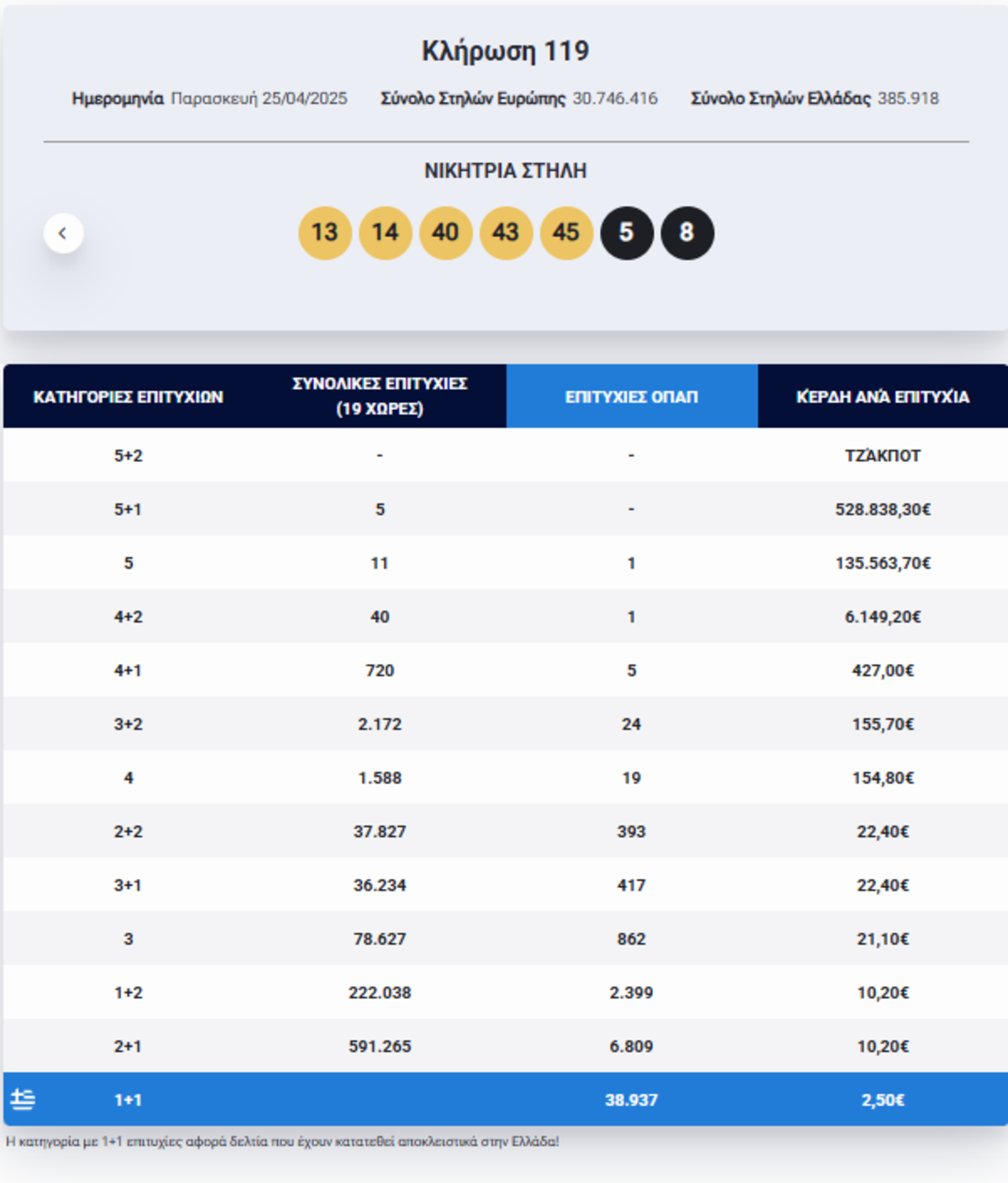1008x1183 pixels.
Task: Click the date Παρασκευή 25/04/2025
Action: (x=259, y=98)
